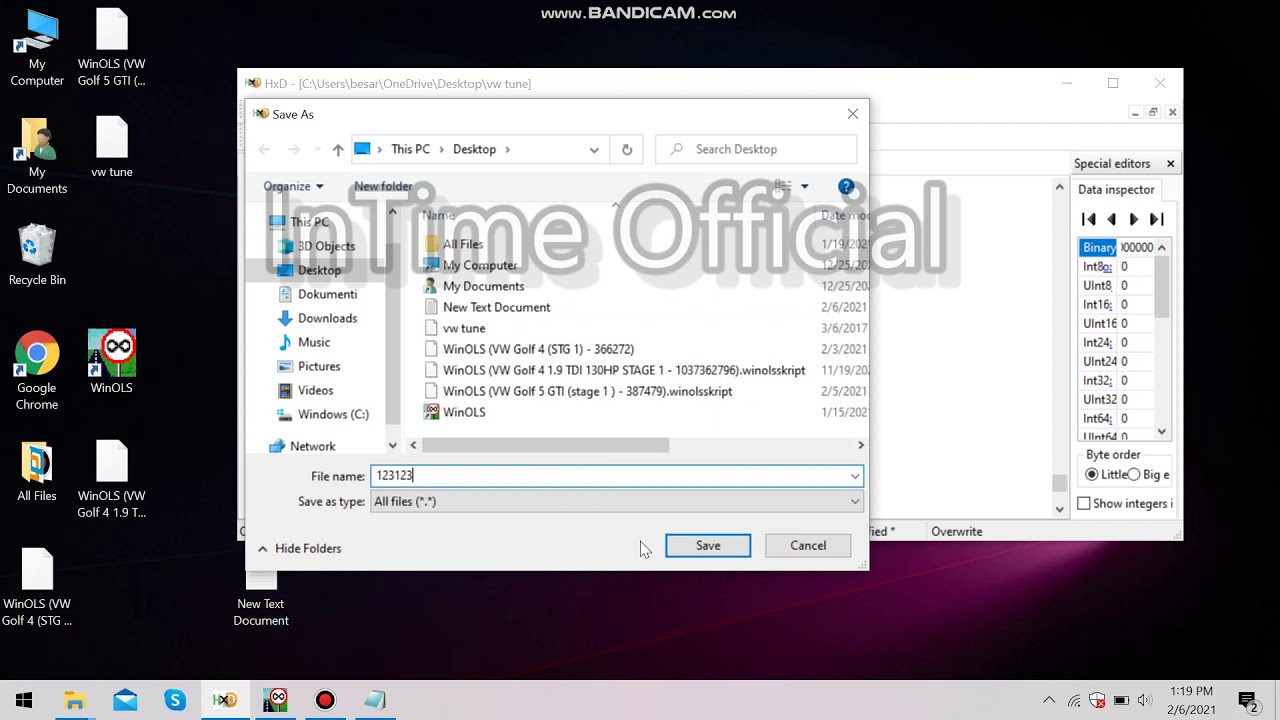This screenshot has height=720, width=1280.
Task: Click the Name column header
Action: click(x=439, y=215)
